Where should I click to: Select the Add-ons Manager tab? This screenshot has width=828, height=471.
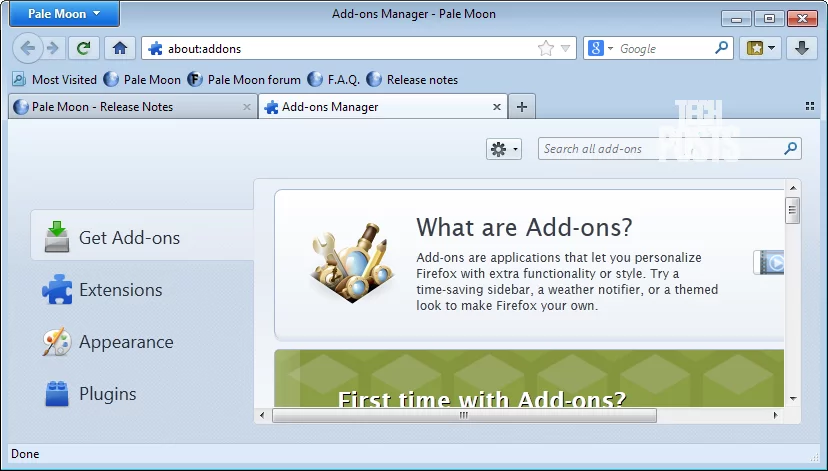click(383, 107)
